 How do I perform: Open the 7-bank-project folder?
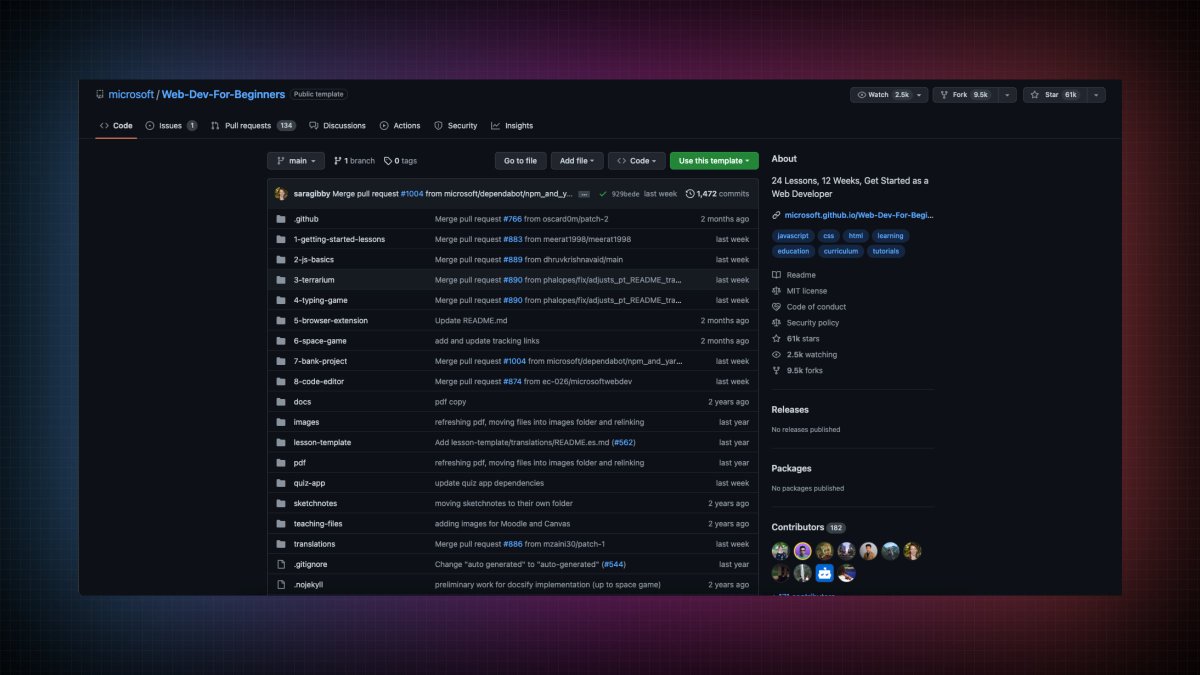pos(320,361)
